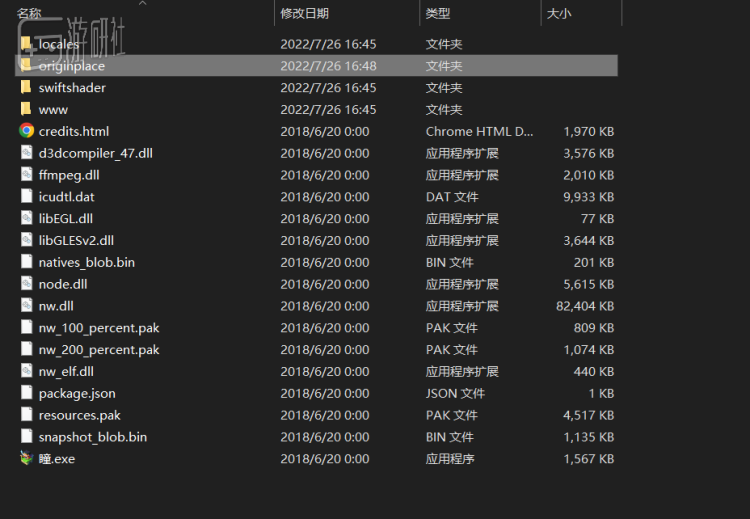Click the 2018/6/20 0:00 date of credits.html
Image resolution: width=750 pixels, height=519 pixels.
pyautogui.click(x=325, y=131)
